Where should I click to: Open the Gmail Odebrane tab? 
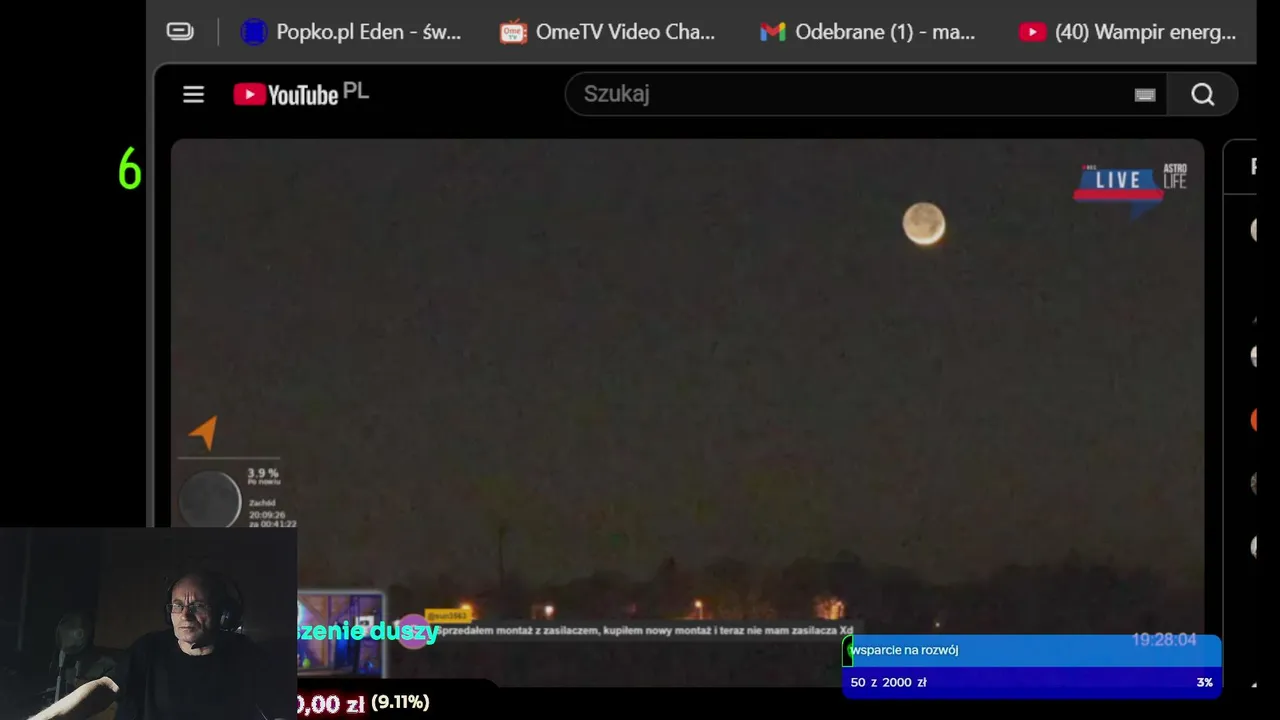pyautogui.click(x=867, y=32)
